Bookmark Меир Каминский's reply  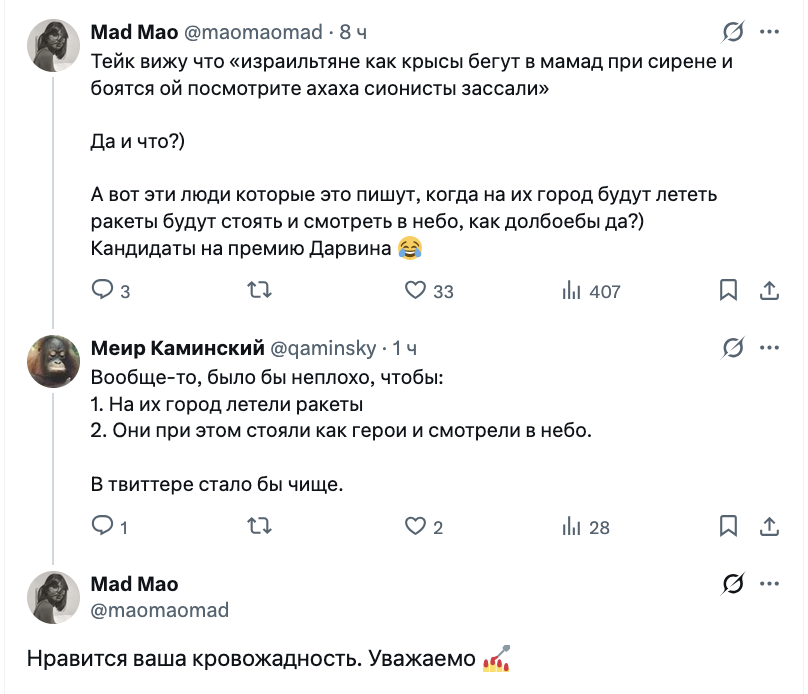click(729, 526)
